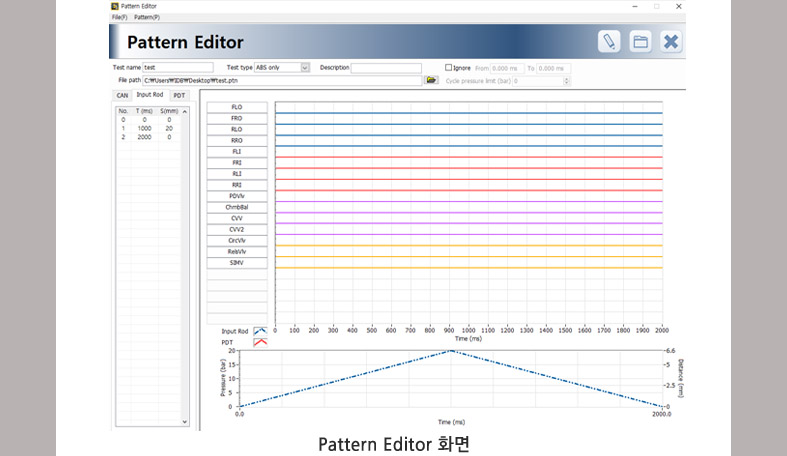Click the To time field

coord(554,68)
